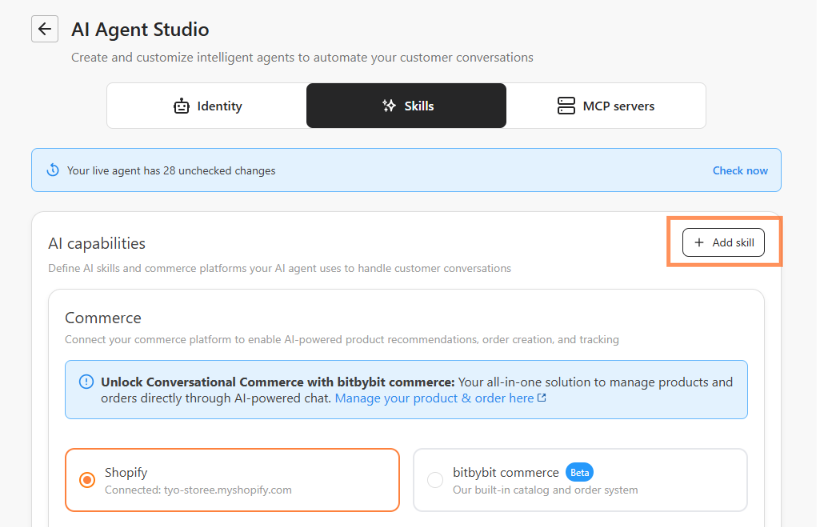Click the Add skill button
Screen dimensions: 817x527
coord(723,242)
